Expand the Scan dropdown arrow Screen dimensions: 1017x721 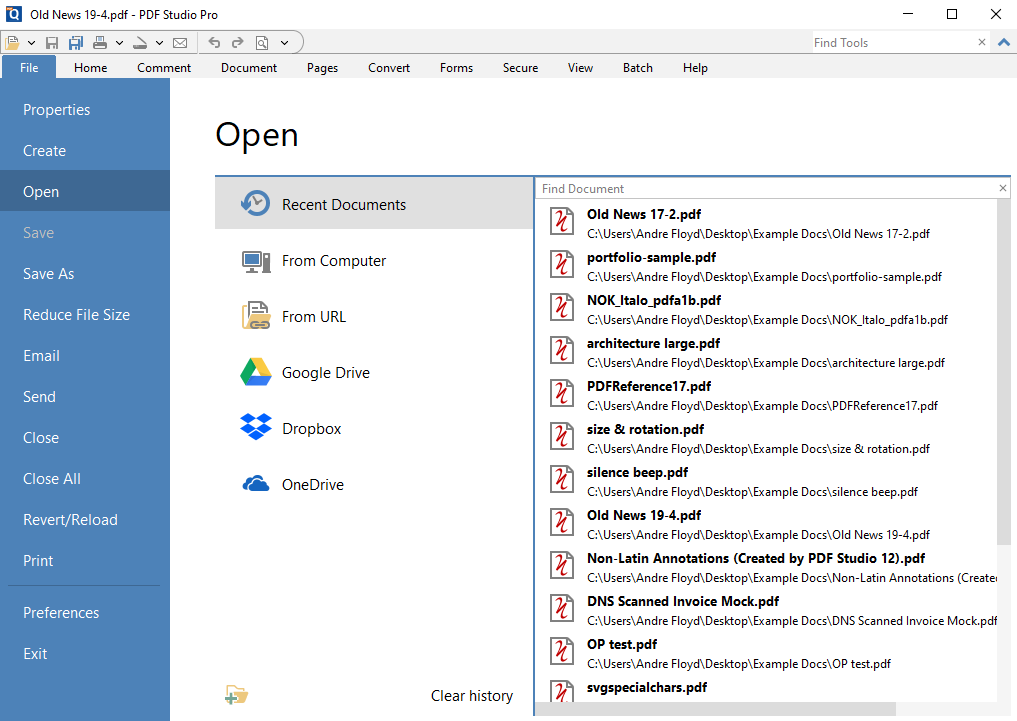click(x=159, y=43)
